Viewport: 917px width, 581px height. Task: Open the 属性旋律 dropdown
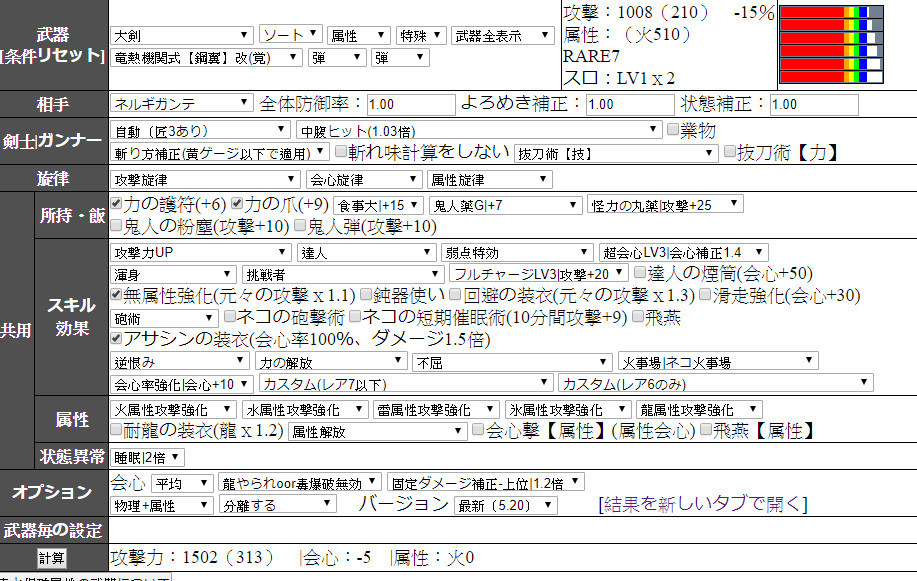[489, 179]
